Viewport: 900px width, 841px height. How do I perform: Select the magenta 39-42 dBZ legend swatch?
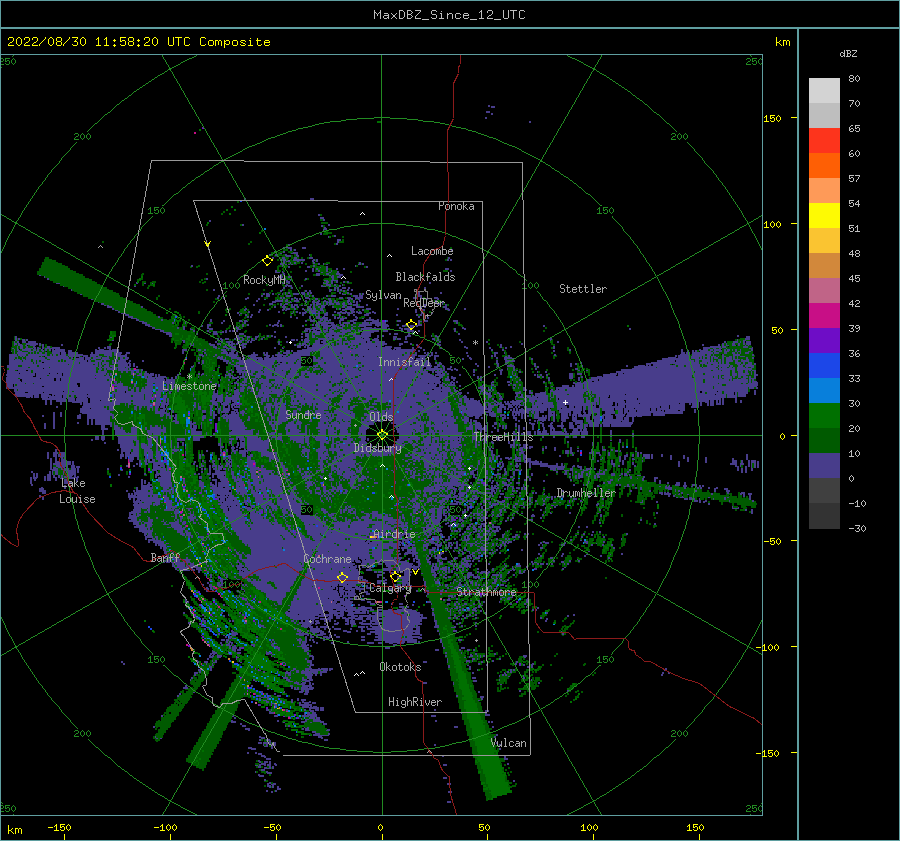tap(824, 315)
